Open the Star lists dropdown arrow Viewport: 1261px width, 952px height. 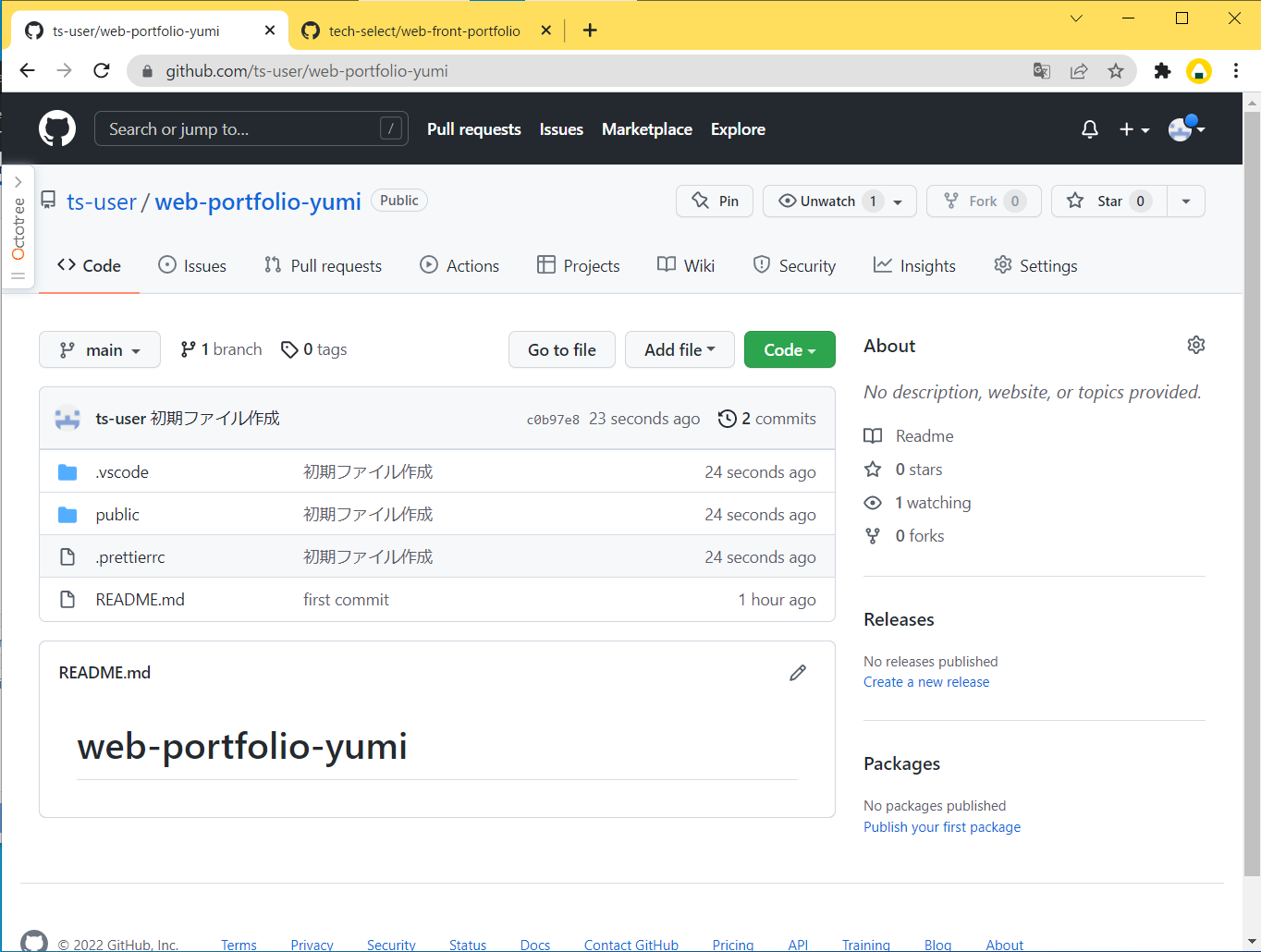[1186, 201]
